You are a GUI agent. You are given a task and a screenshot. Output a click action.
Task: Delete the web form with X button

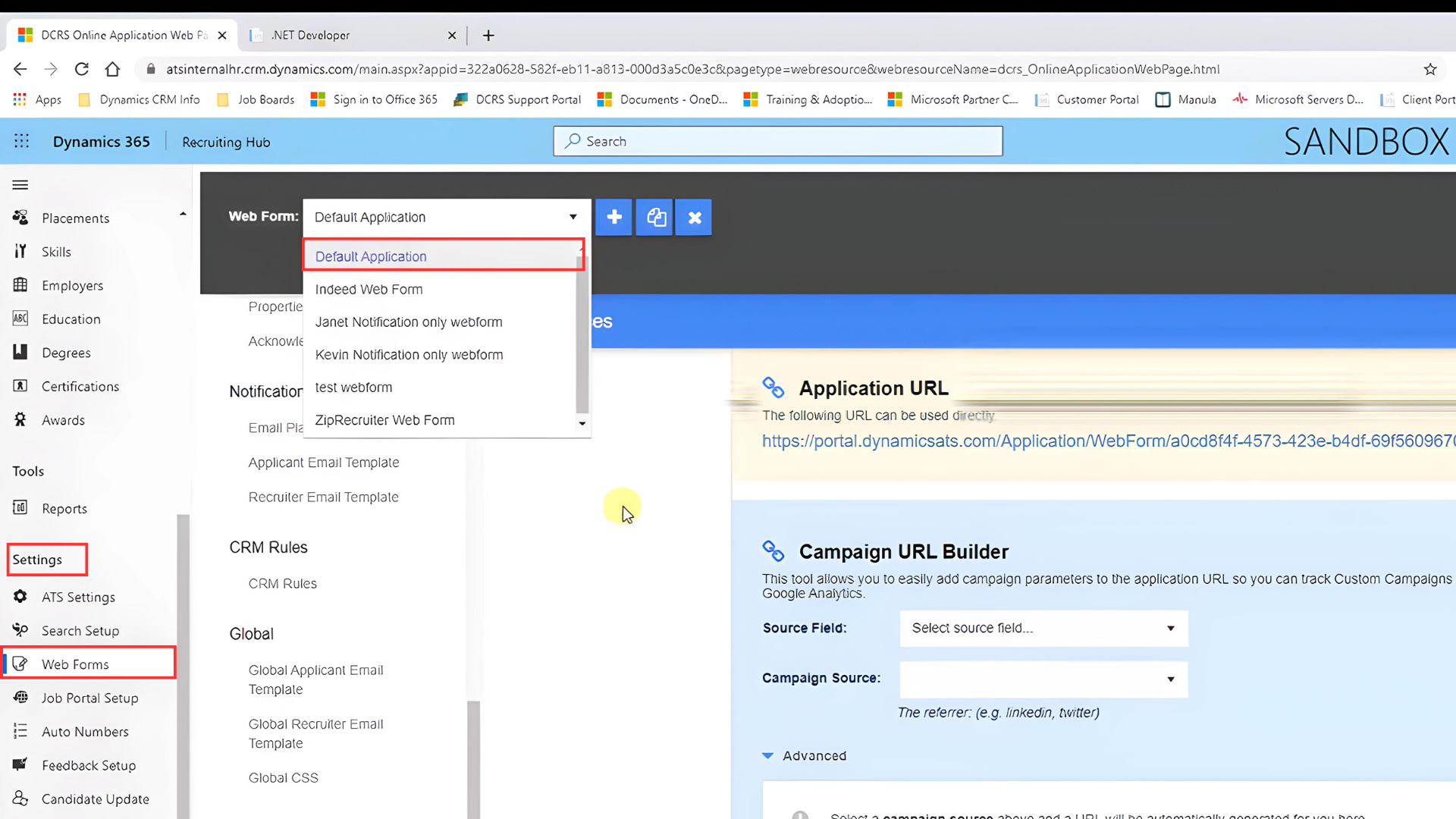694,218
